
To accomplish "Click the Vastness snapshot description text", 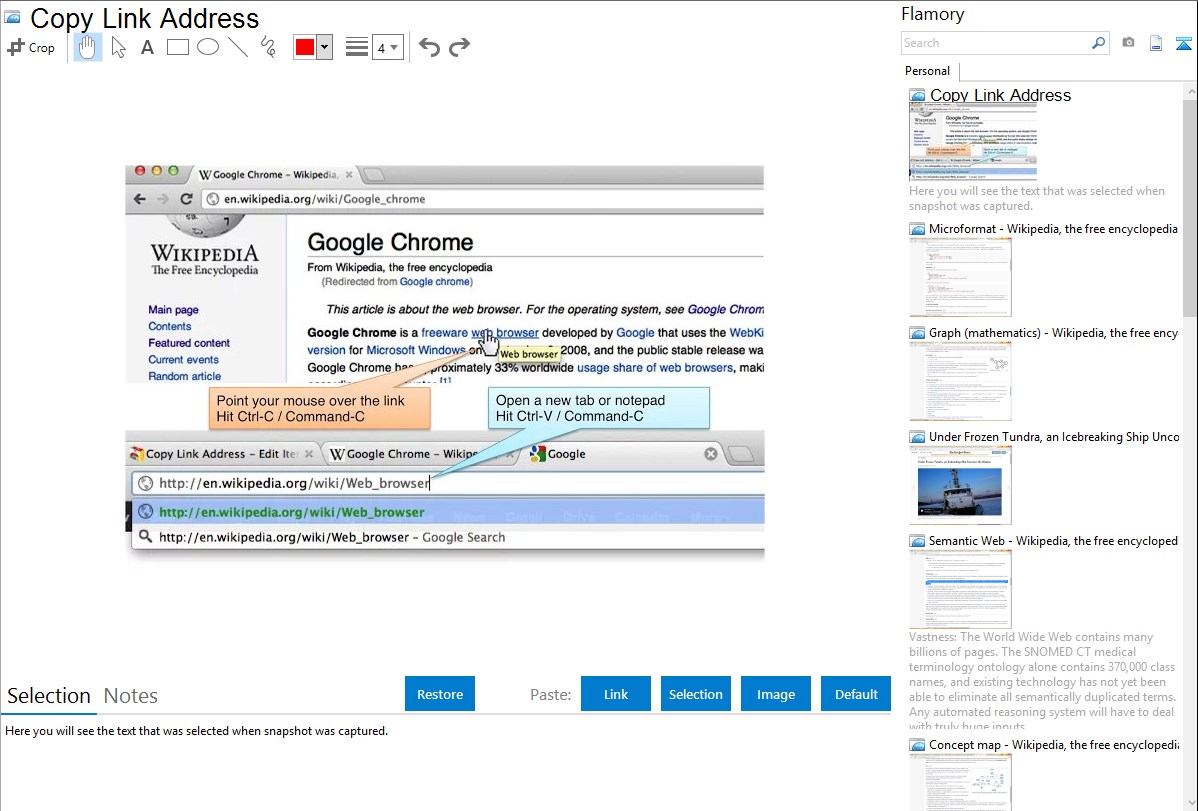I will click(x=1043, y=681).
